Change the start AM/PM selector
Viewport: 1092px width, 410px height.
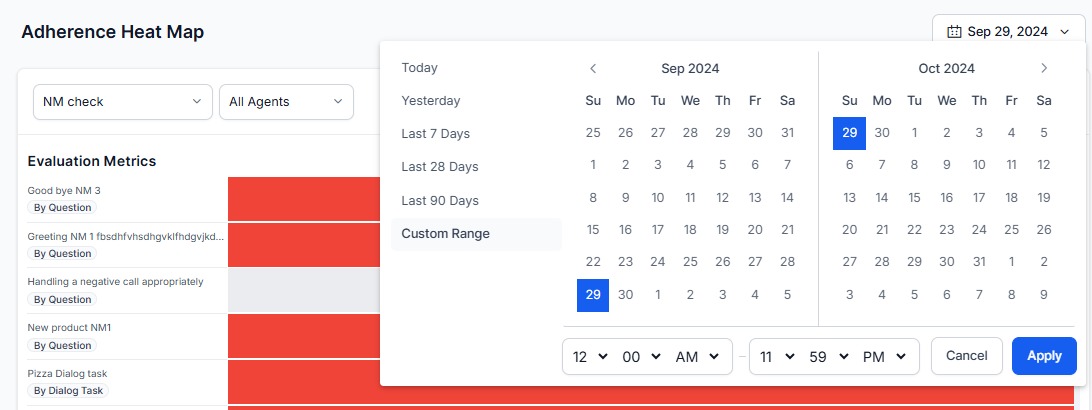[697, 356]
